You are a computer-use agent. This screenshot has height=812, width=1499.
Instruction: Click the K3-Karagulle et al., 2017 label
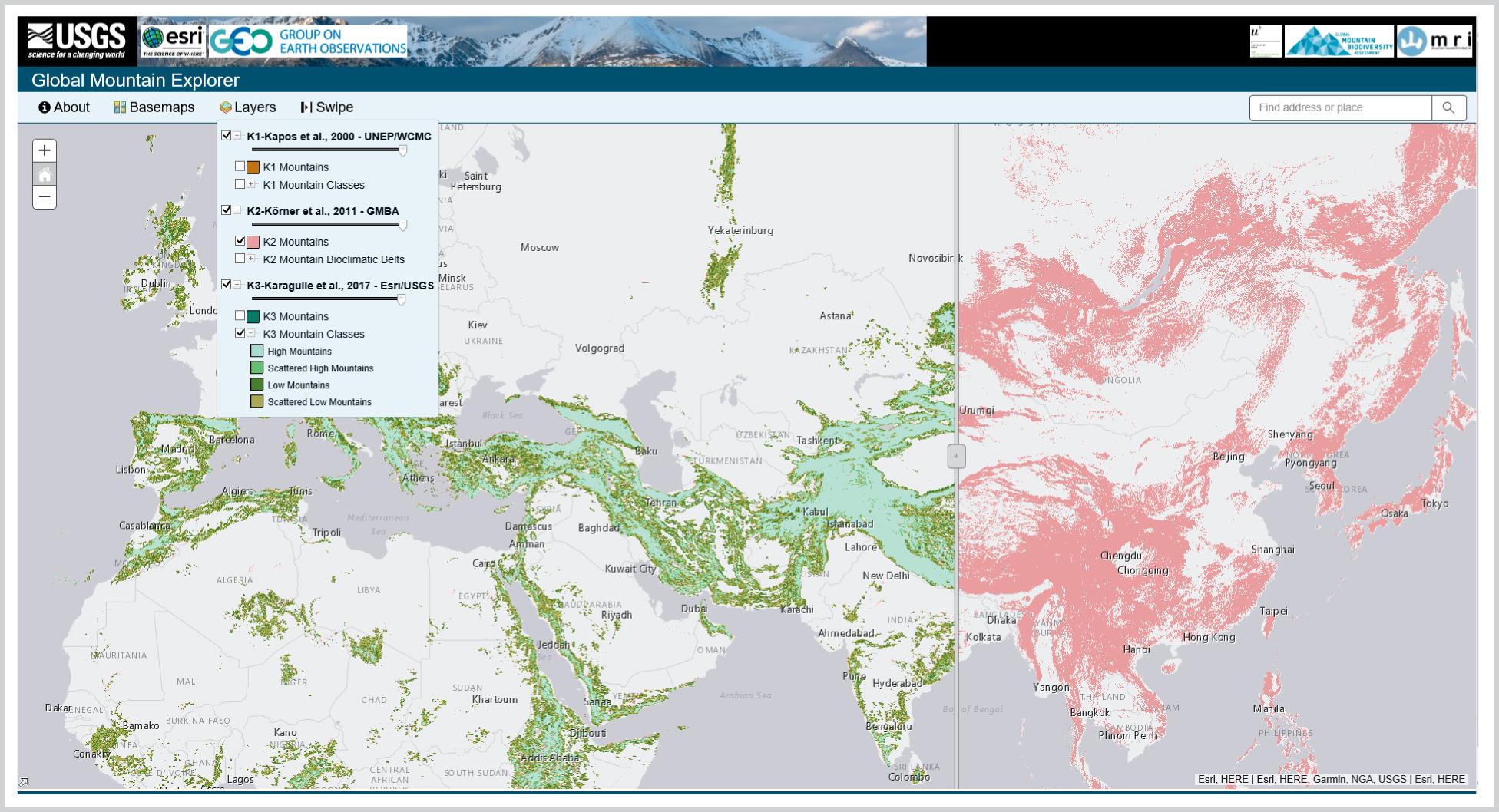pos(340,286)
